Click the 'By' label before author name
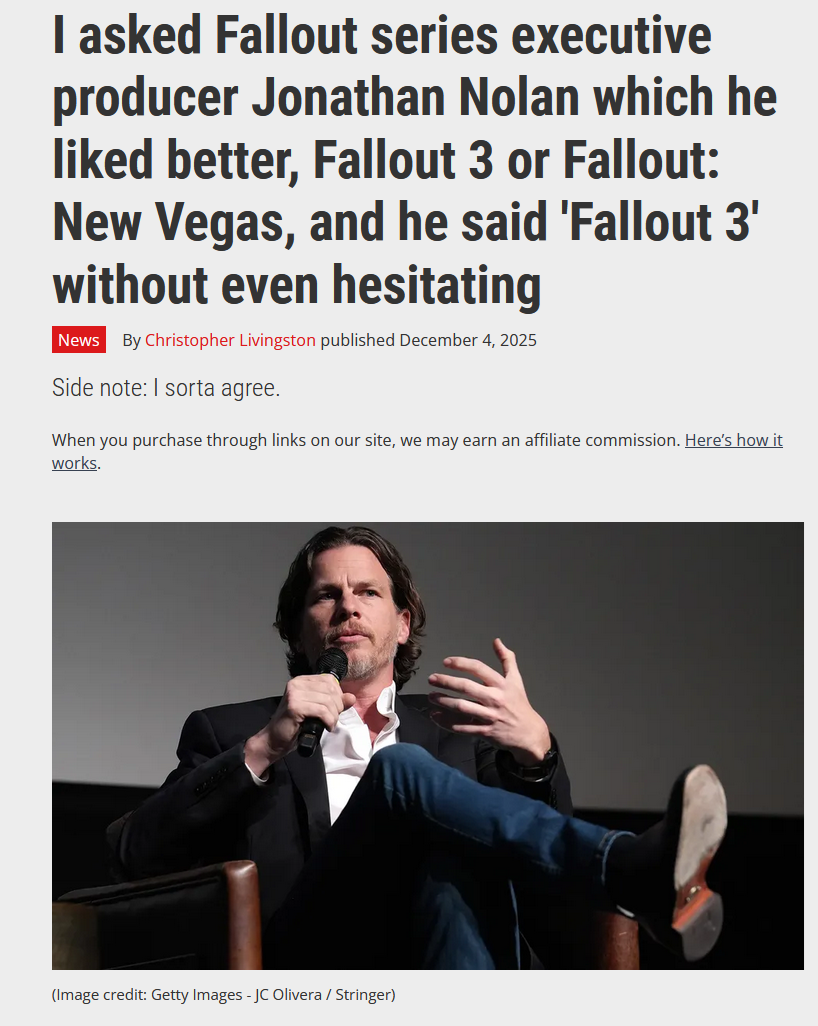The height and width of the screenshot is (1026, 818). [132, 340]
